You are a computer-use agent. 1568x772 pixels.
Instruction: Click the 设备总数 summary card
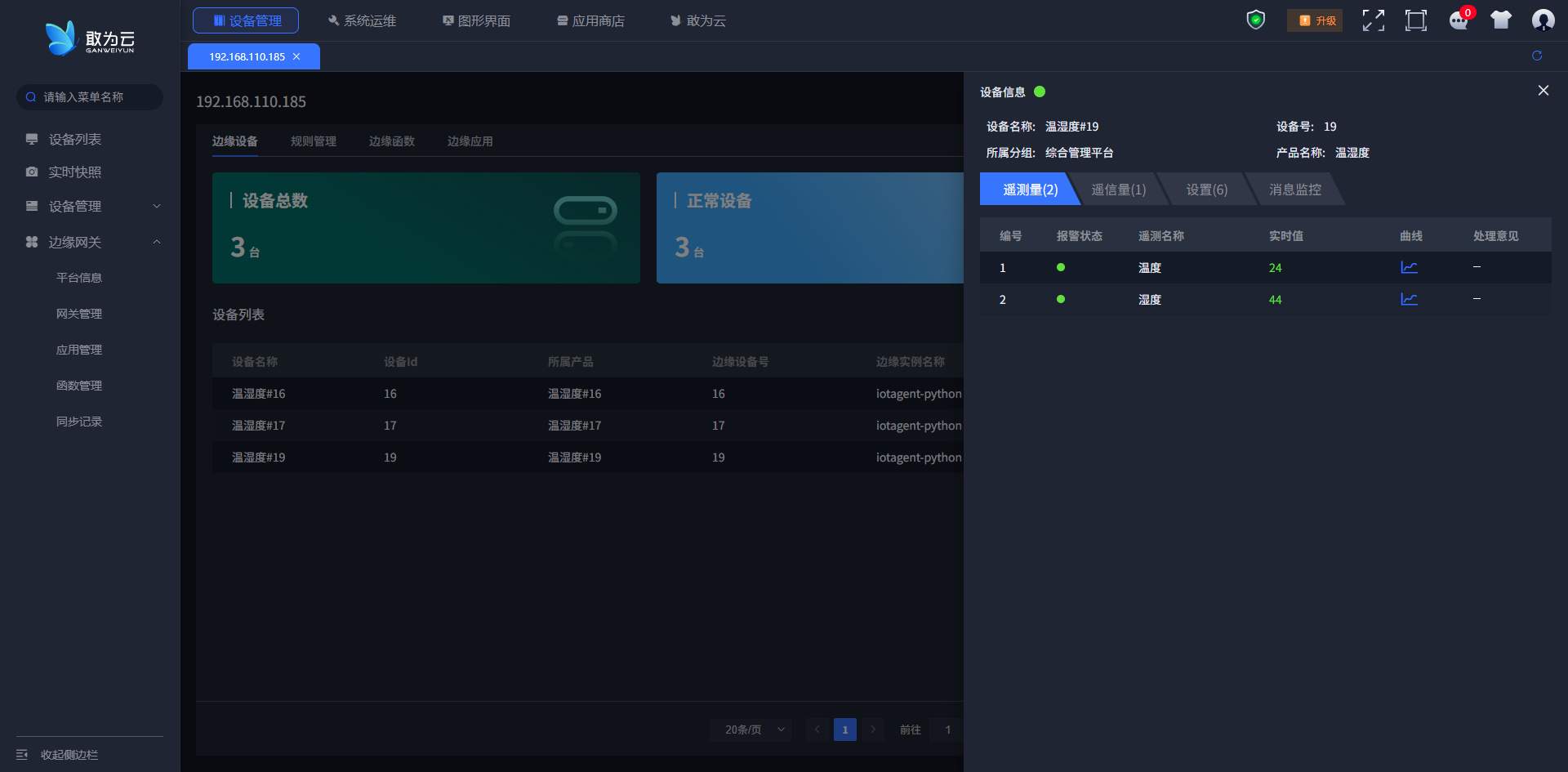(x=426, y=228)
